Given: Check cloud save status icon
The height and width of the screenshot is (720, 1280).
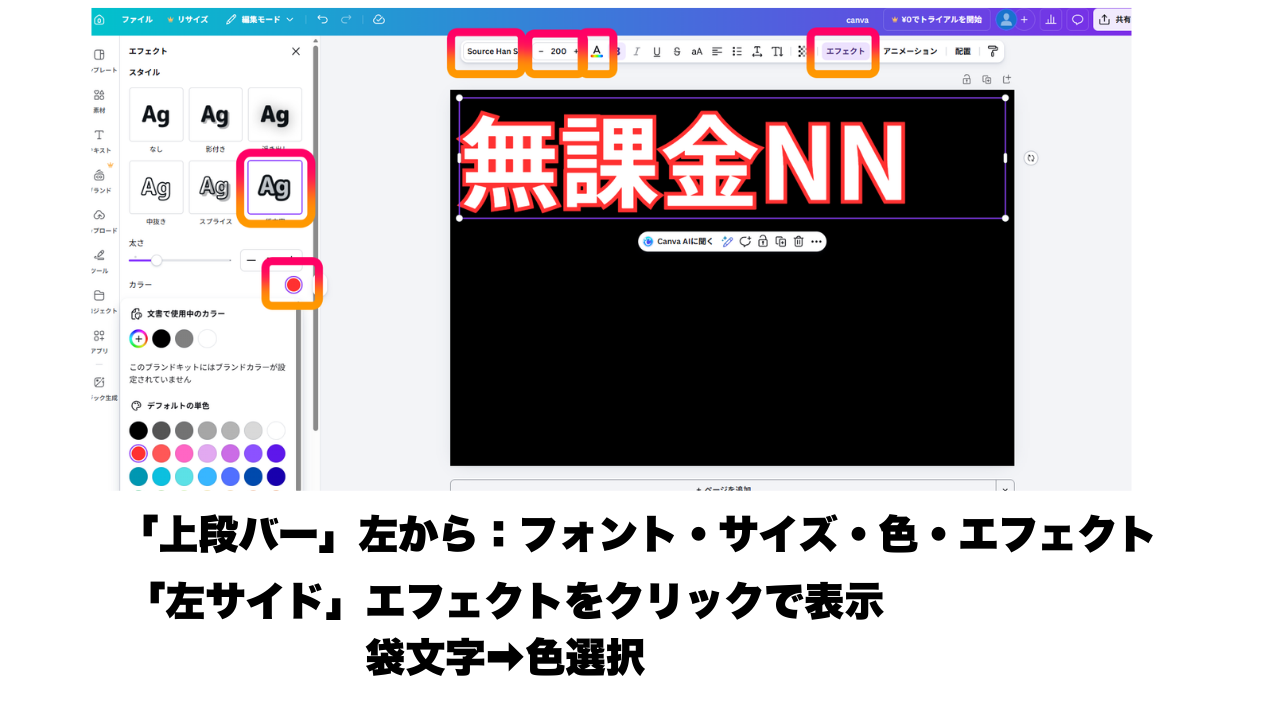Looking at the screenshot, I should pos(378,19).
